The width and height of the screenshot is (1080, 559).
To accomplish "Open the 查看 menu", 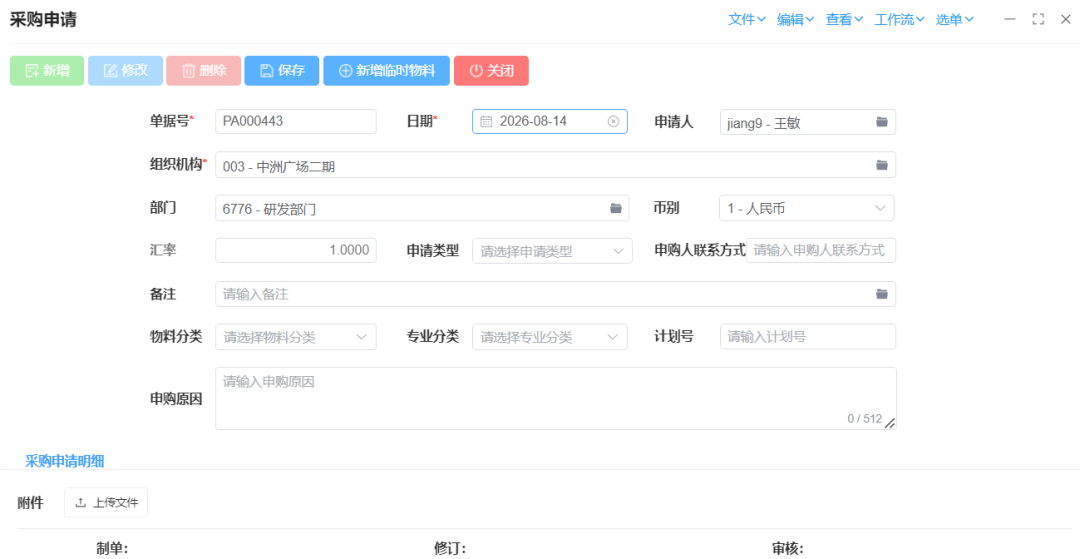I will point(845,19).
